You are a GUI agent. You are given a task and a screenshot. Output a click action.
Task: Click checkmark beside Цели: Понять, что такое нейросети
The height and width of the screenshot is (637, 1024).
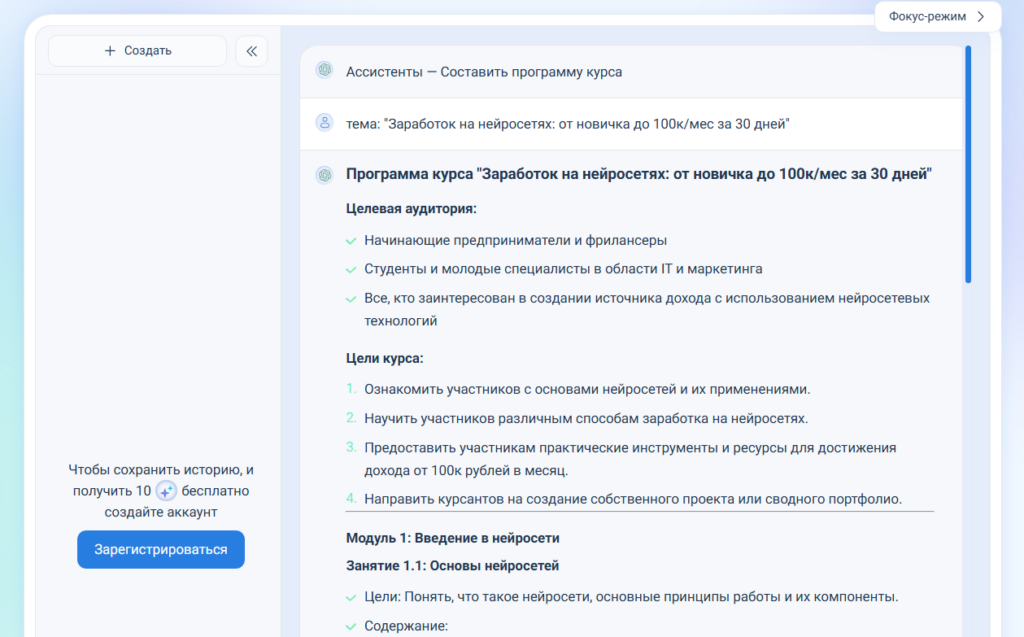[x=351, y=598]
